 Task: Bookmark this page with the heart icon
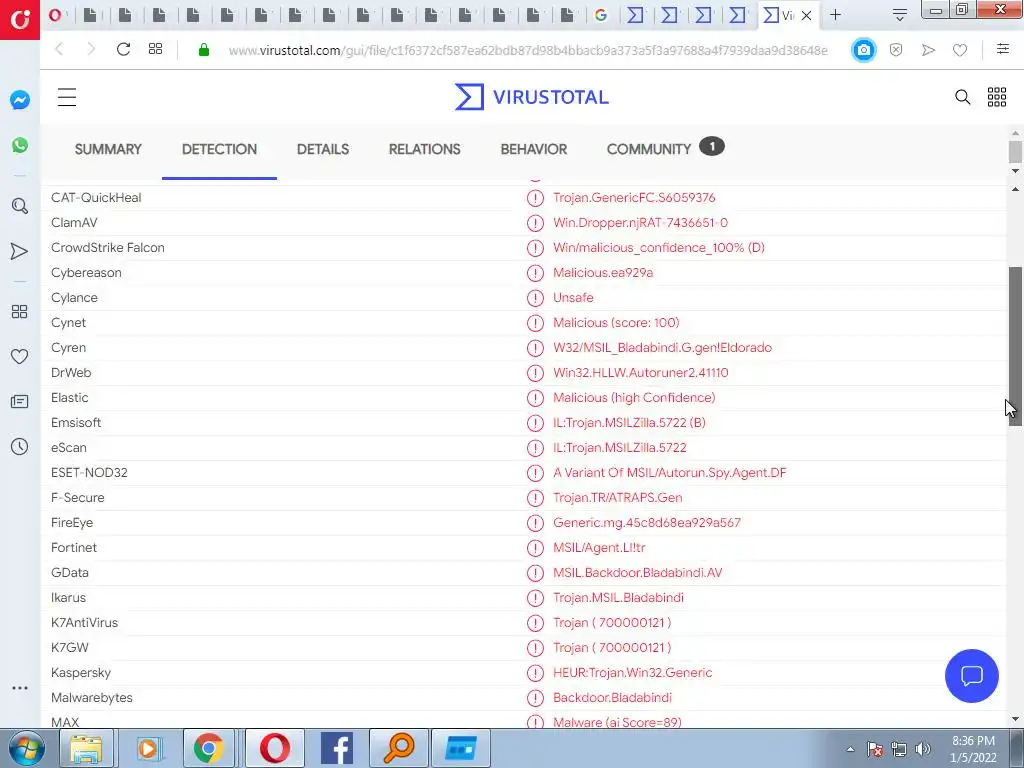[959, 50]
